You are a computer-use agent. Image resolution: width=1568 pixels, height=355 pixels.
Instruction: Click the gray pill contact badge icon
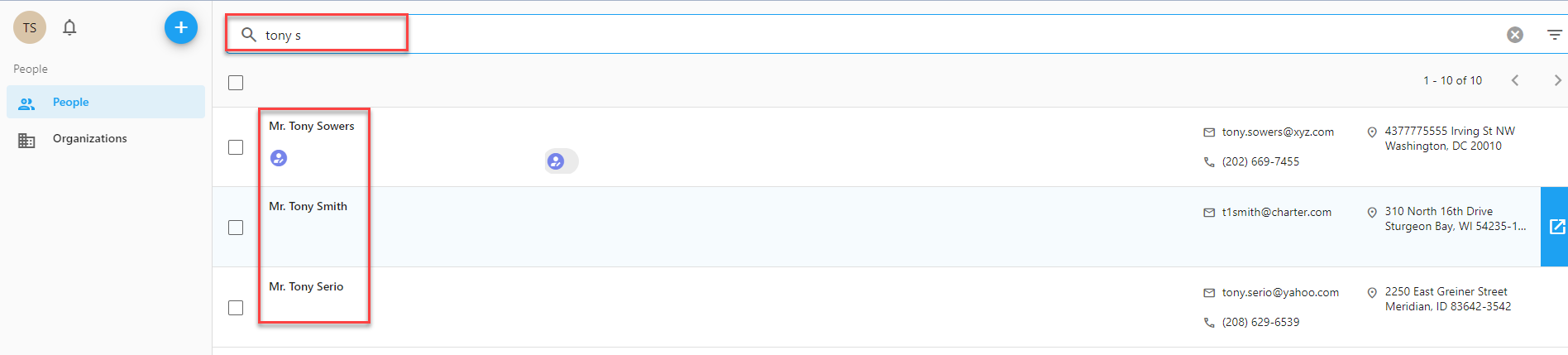tap(561, 161)
